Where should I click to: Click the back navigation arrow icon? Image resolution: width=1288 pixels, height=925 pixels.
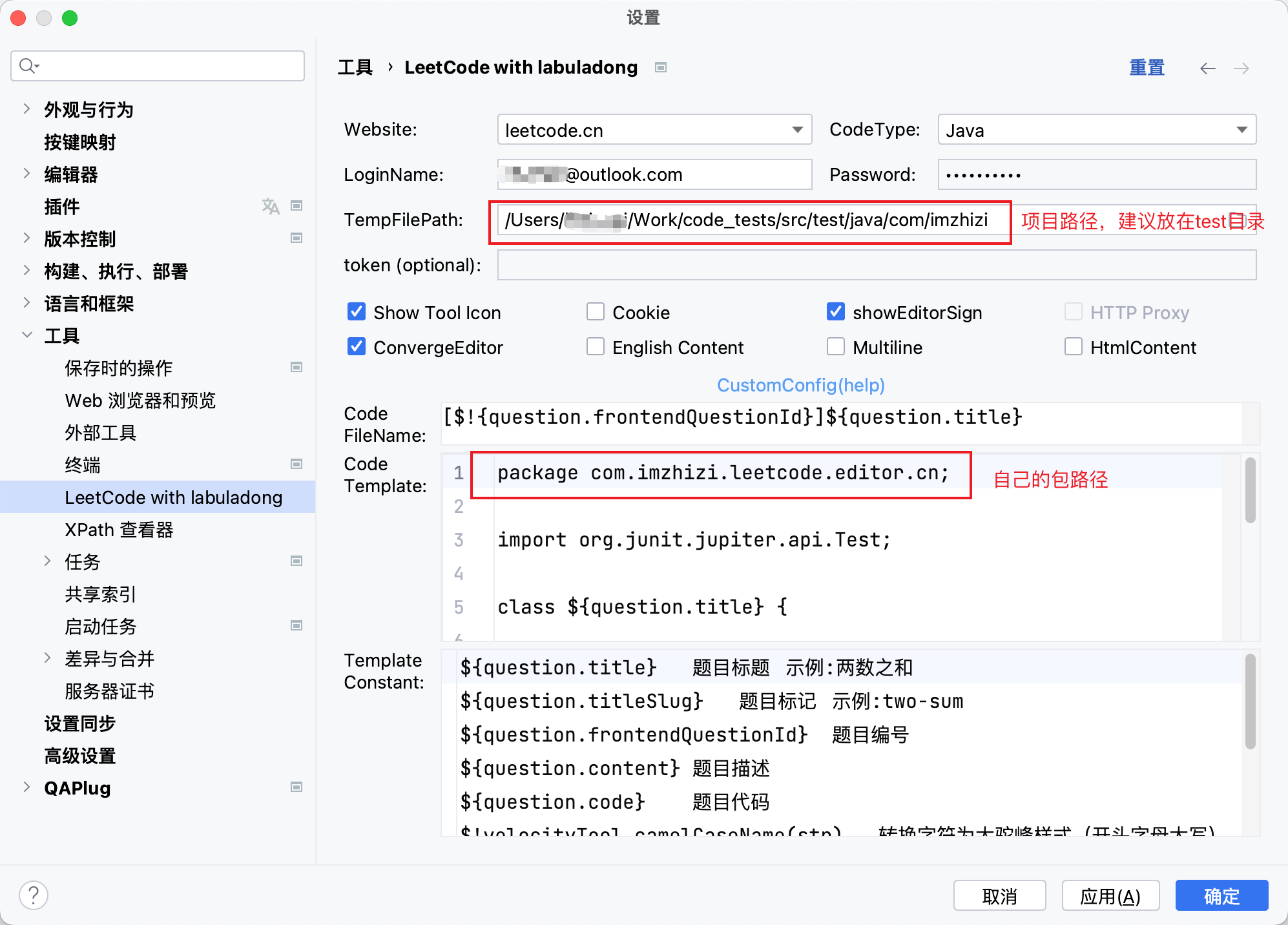click(1207, 68)
